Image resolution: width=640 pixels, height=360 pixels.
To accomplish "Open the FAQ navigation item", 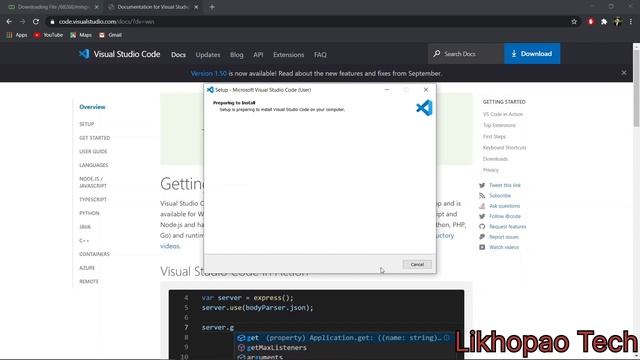I will point(320,55).
